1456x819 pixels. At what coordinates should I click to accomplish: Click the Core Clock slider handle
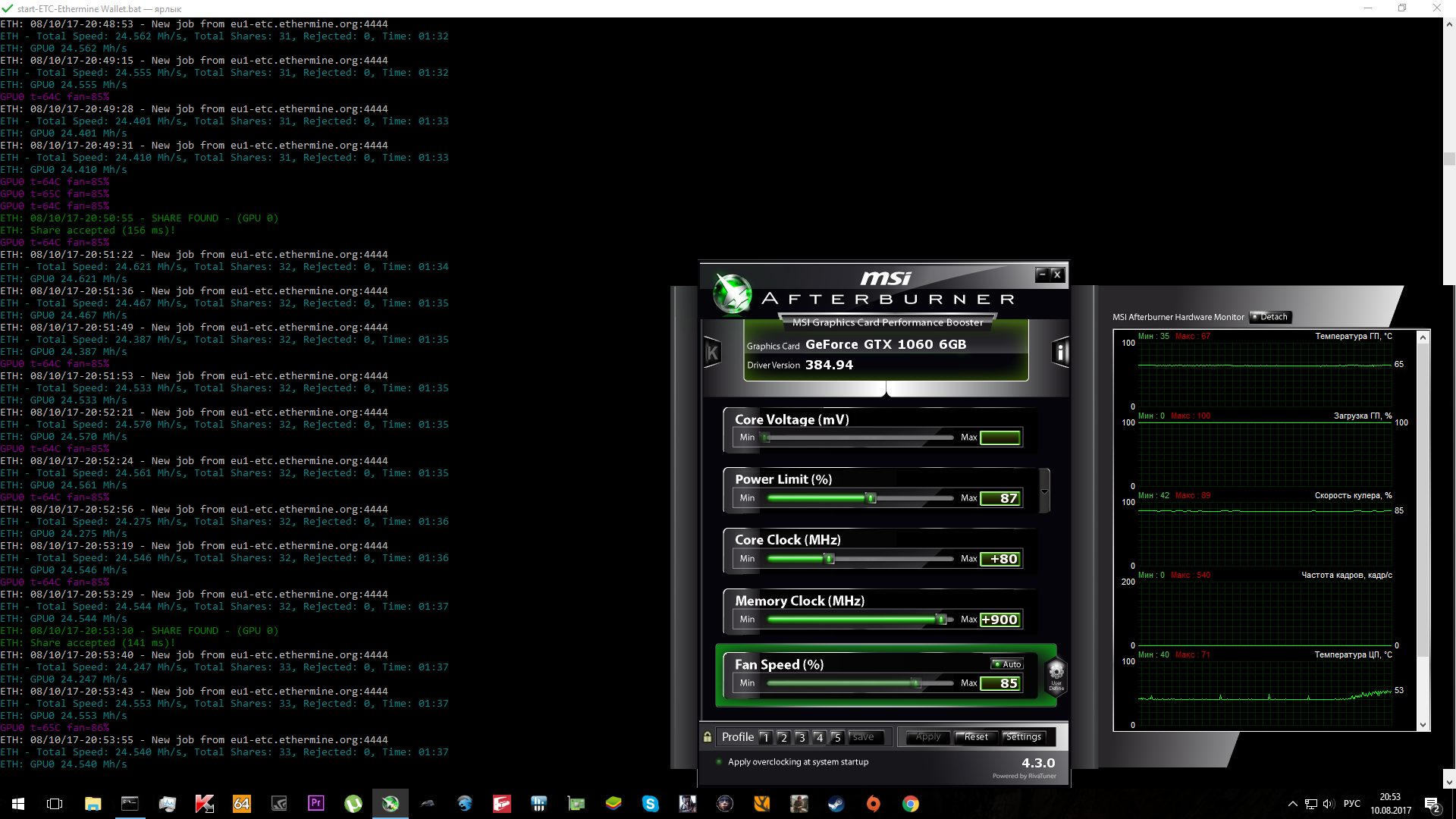[830, 559]
